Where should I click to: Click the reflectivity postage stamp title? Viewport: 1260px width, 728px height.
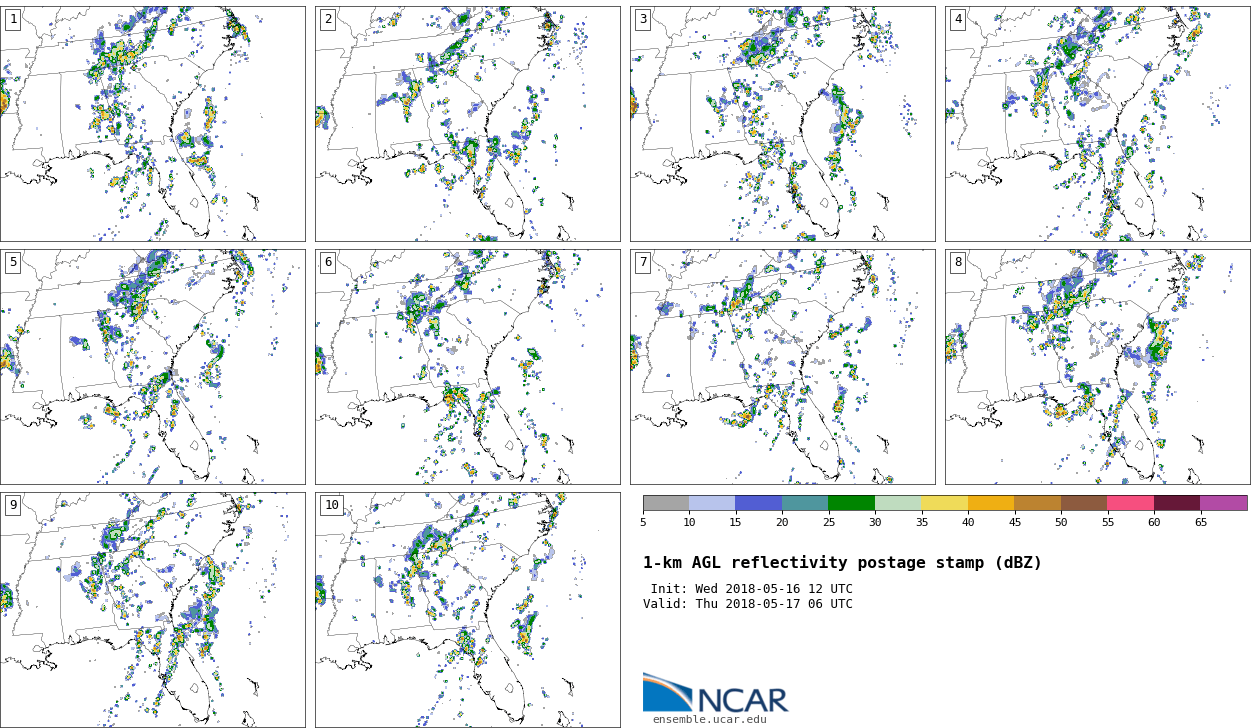(x=842, y=563)
